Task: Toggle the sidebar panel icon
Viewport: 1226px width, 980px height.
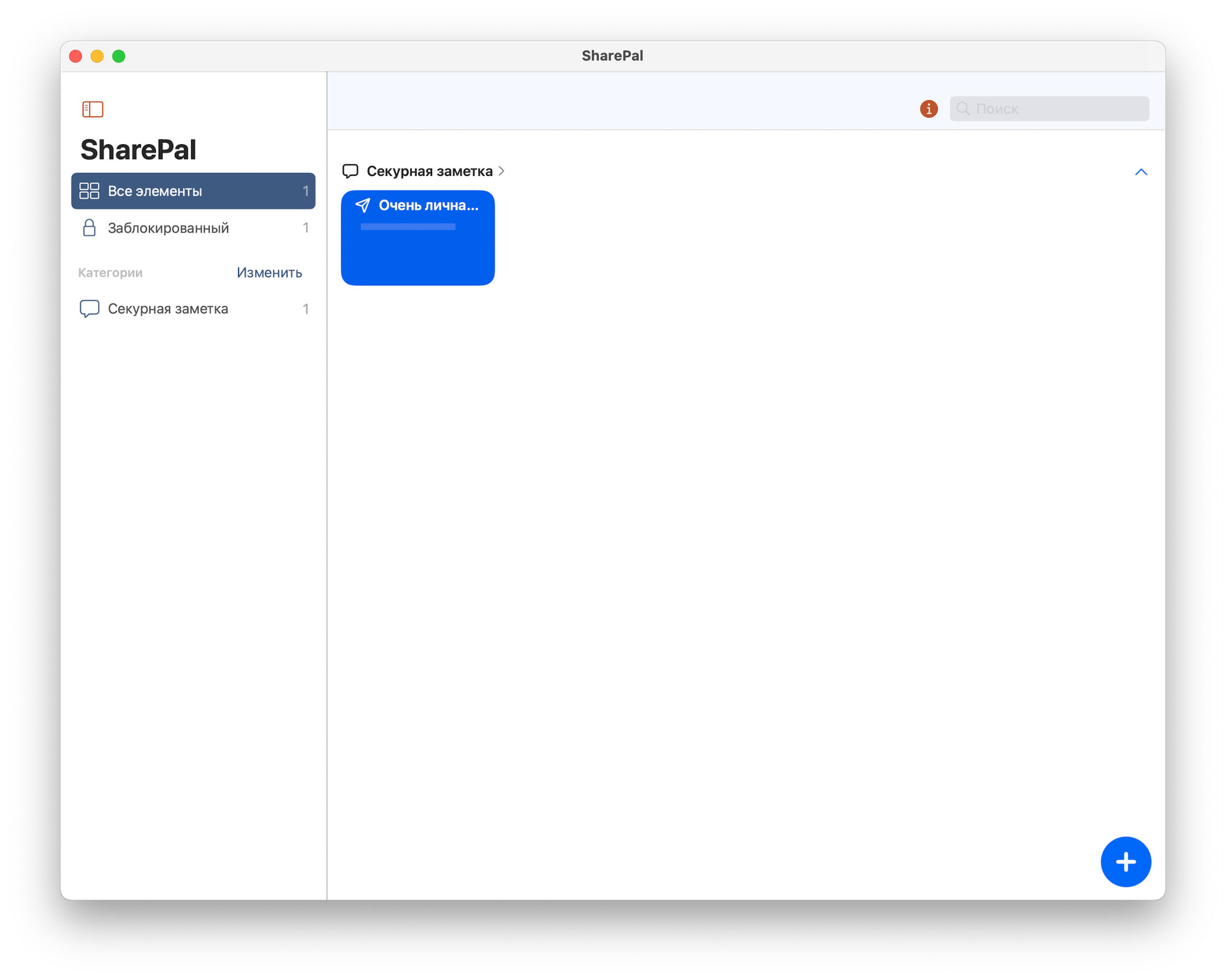Action: [x=93, y=109]
